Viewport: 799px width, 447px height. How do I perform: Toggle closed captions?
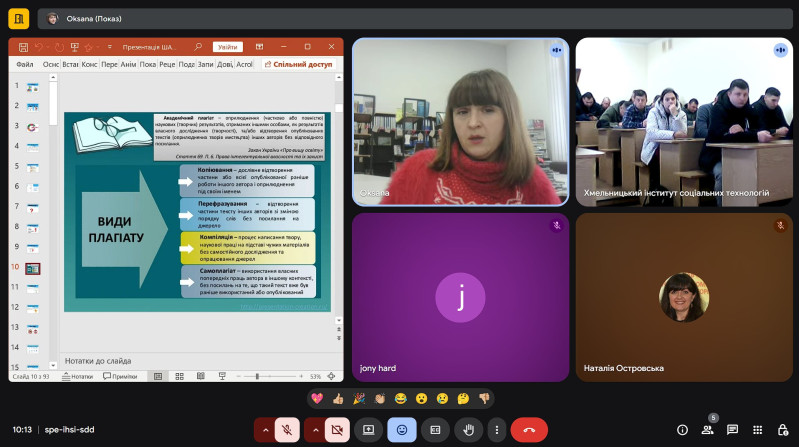coord(435,429)
